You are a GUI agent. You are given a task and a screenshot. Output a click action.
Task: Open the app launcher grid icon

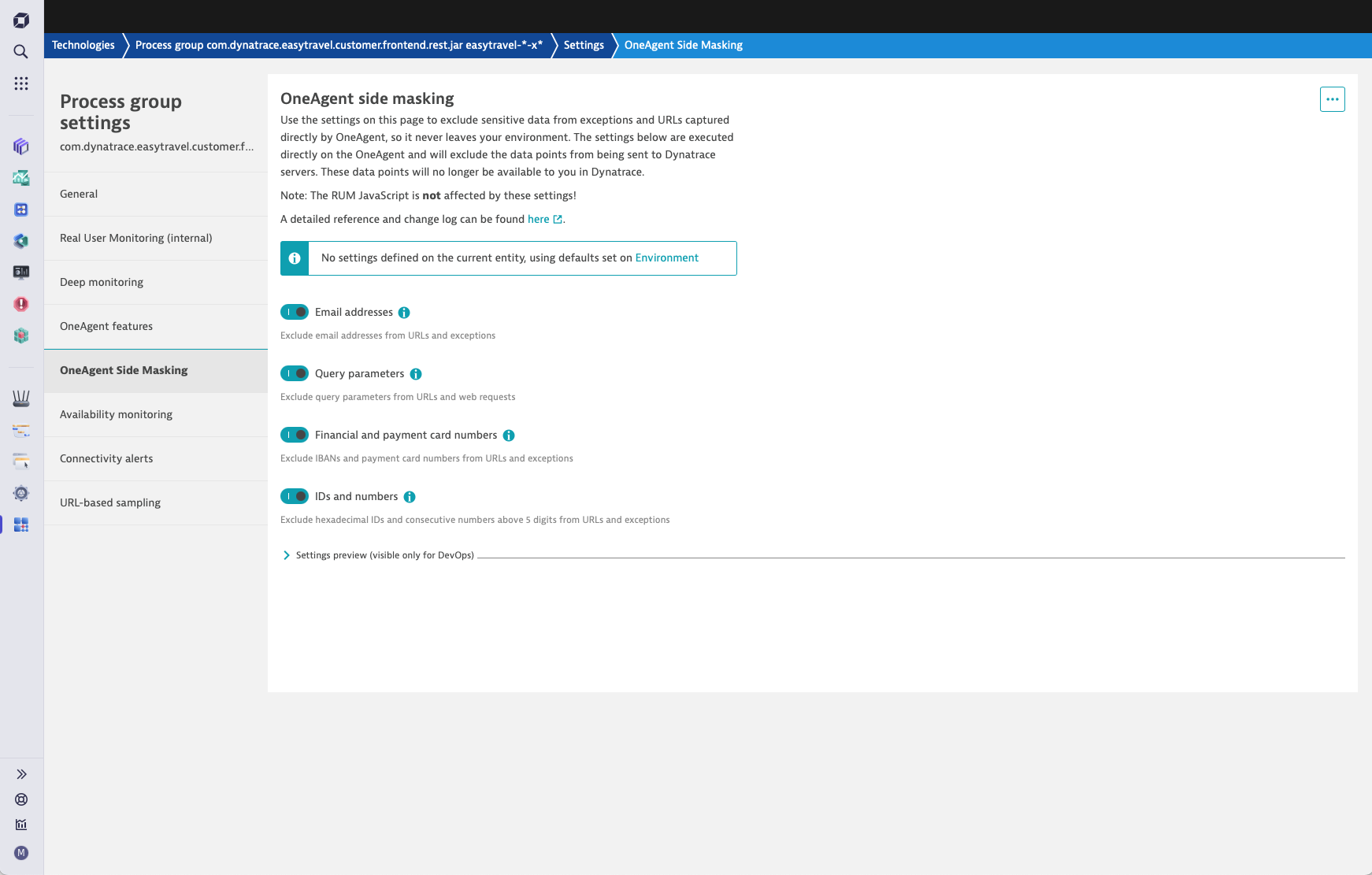[21, 82]
